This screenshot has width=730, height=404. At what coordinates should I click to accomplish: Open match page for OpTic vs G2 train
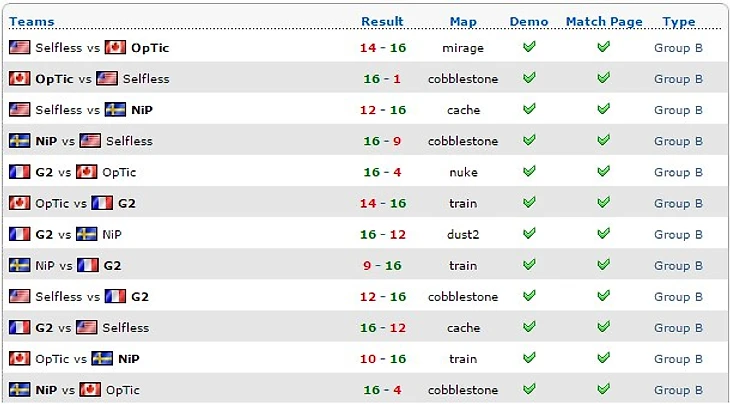click(604, 202)
